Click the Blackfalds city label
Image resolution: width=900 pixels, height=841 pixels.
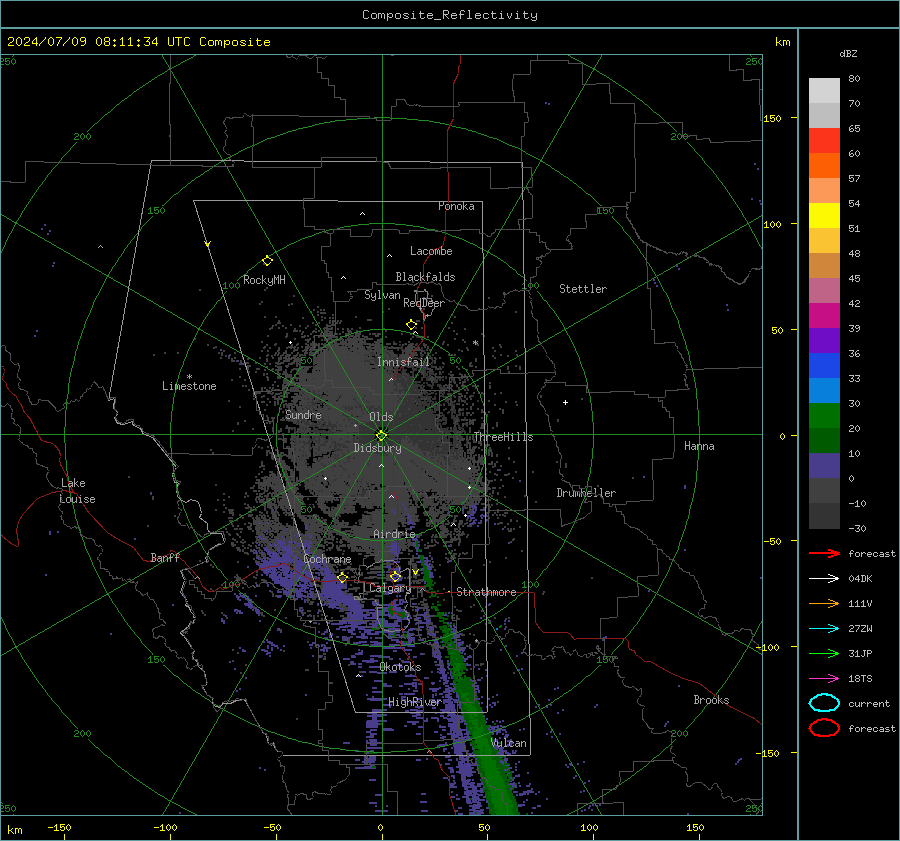425,277
